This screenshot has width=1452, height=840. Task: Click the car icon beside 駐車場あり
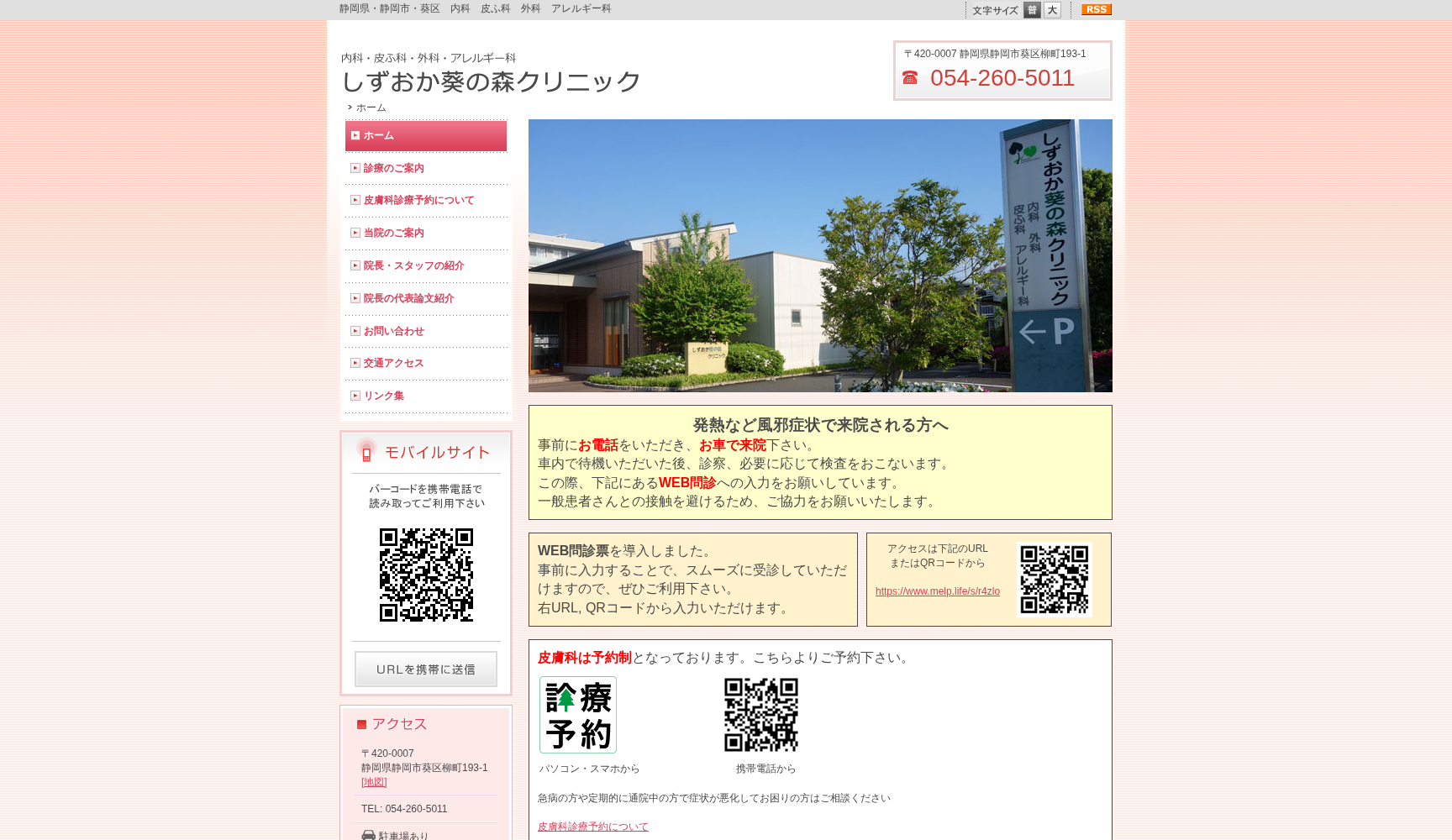[x=368, y=835]
